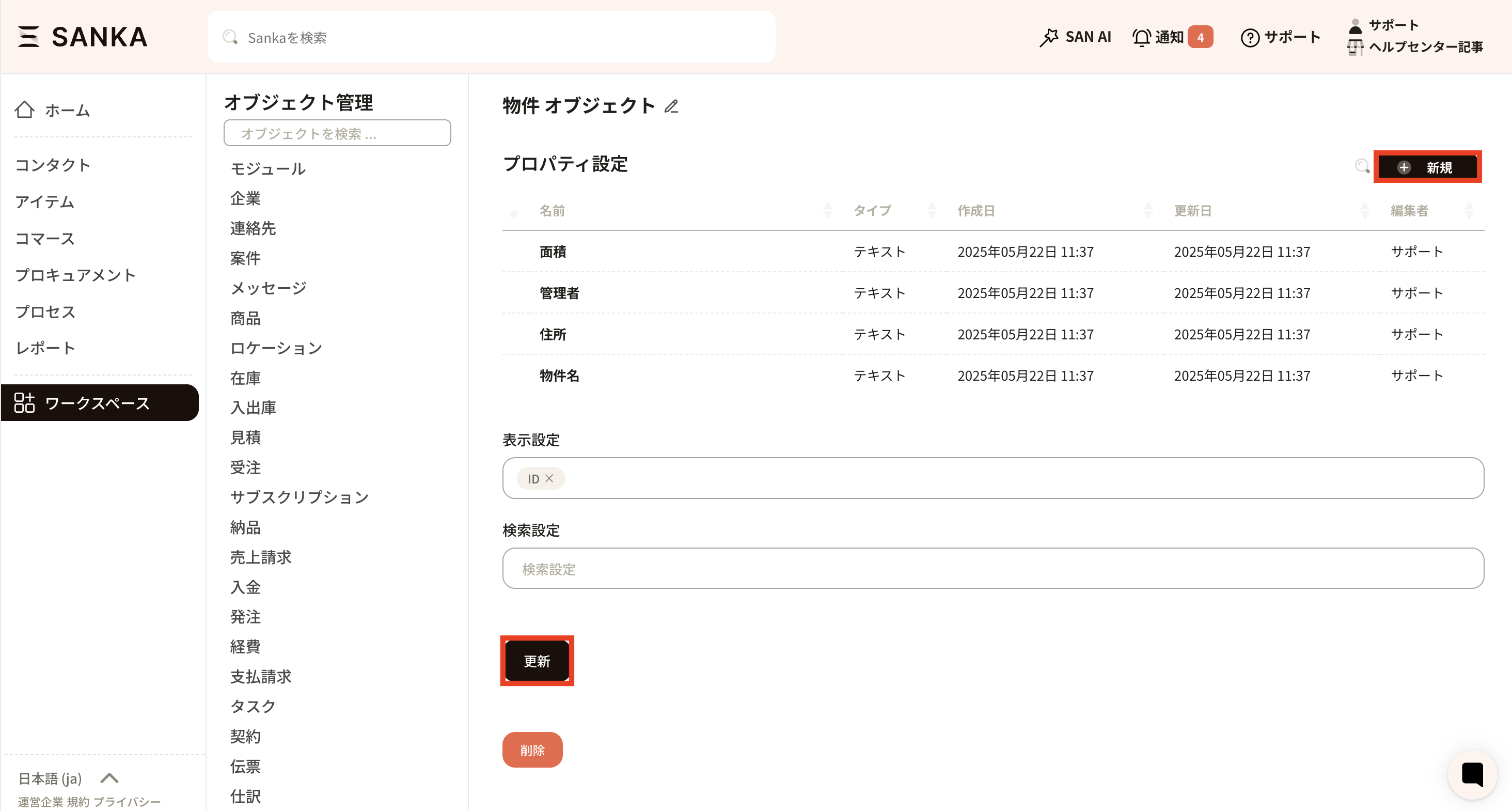This screenshot has height=811, width=1512.
Task: Open the hamburger menu beside SANKA logo
Action: [x=28, y=36]
